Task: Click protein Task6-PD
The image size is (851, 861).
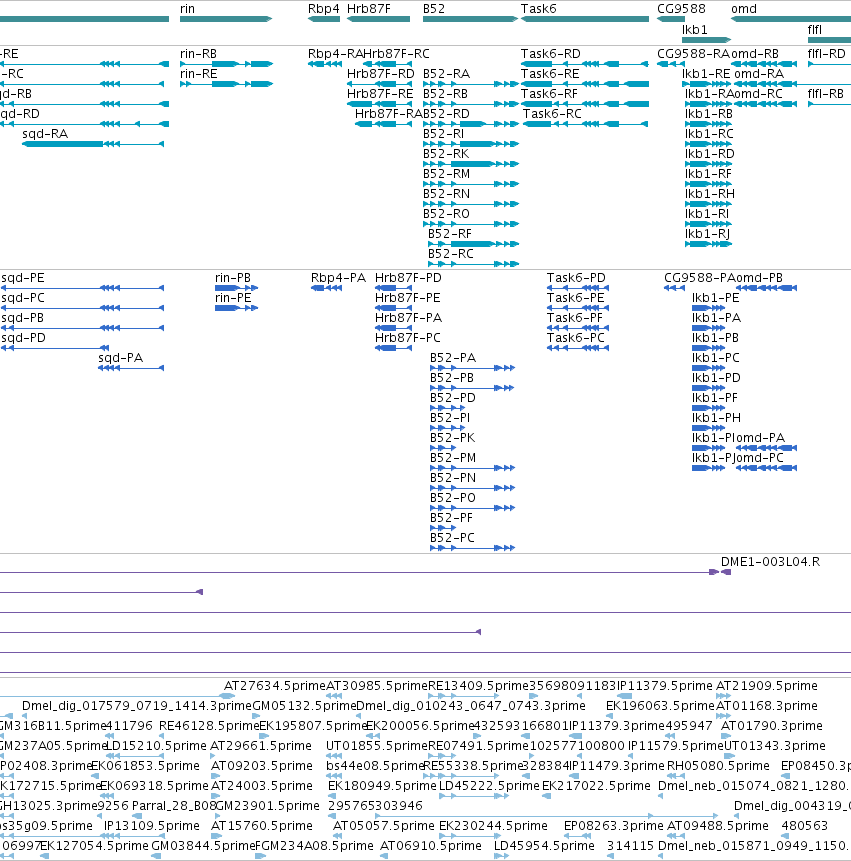Action: (578, 288)
